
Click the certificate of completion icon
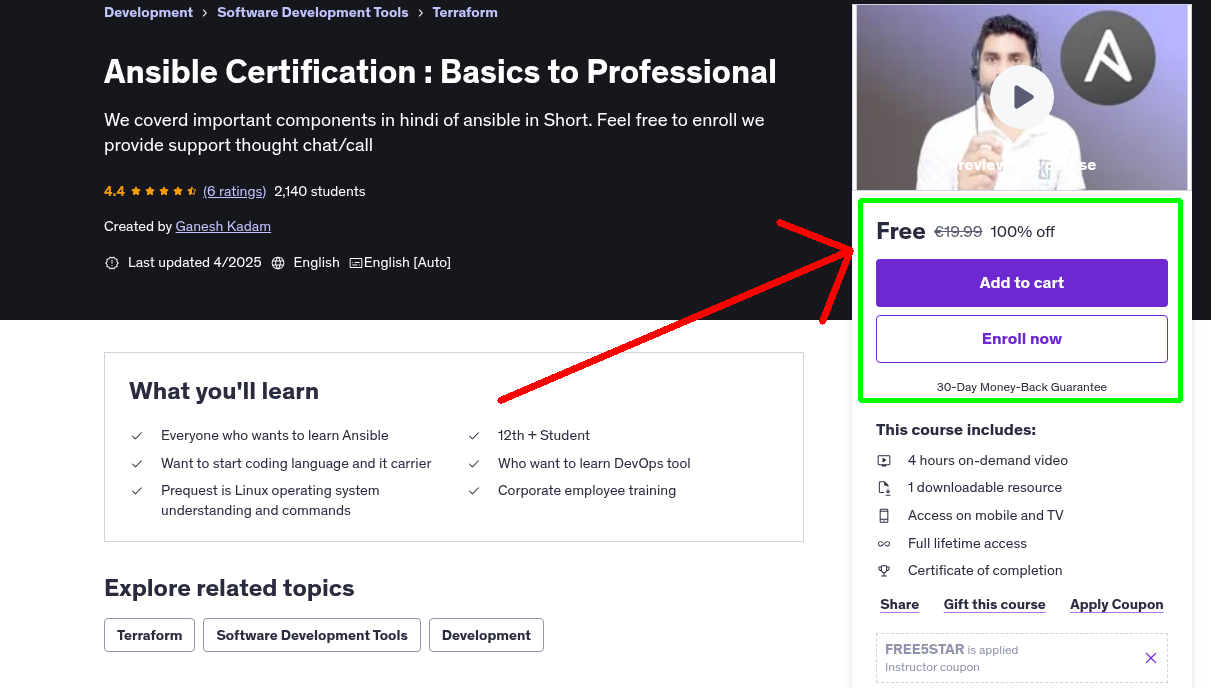tap(885, 570)
